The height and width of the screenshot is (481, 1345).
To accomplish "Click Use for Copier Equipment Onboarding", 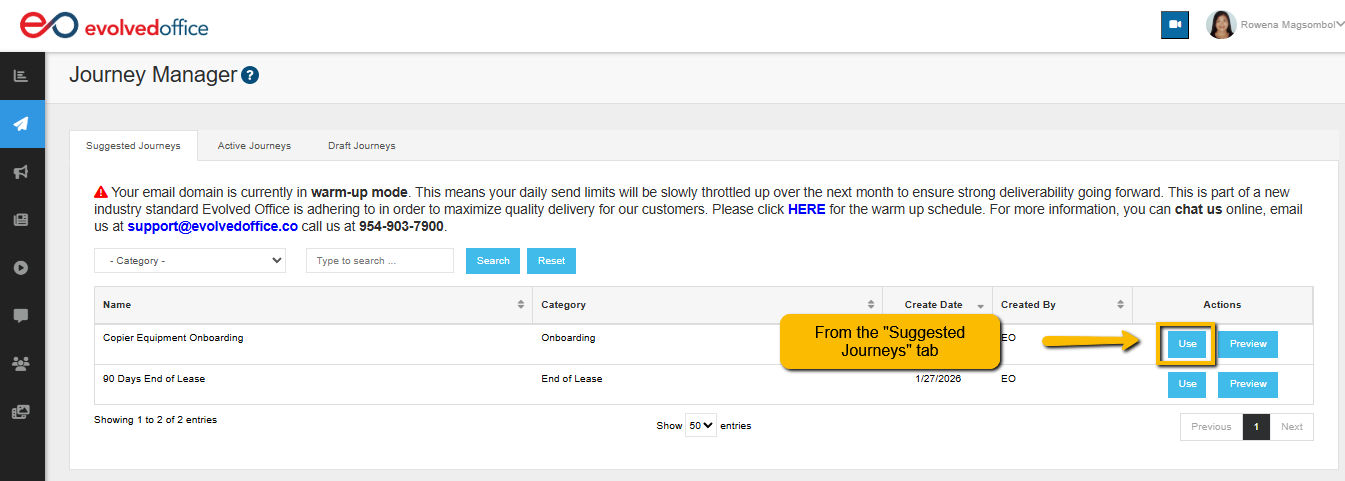I will [x=1187, y=344].
